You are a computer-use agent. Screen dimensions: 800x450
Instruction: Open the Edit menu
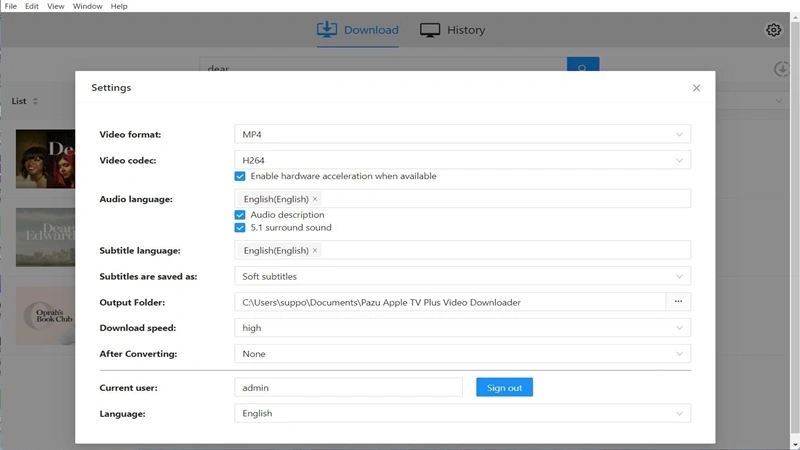coord(32,6)
